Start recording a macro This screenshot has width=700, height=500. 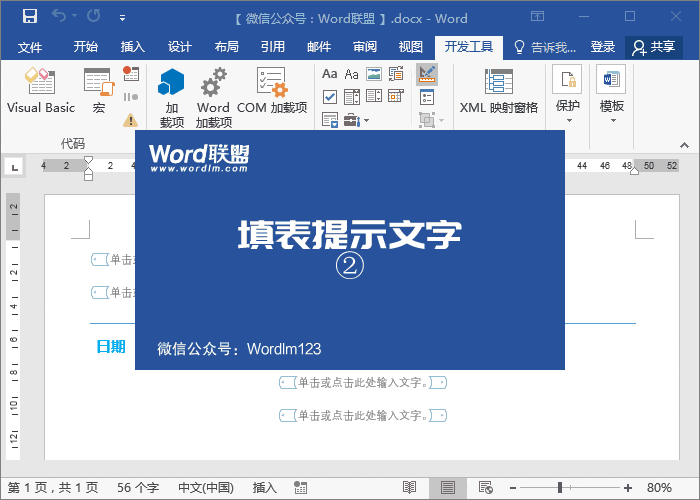[x=131, y=74]
